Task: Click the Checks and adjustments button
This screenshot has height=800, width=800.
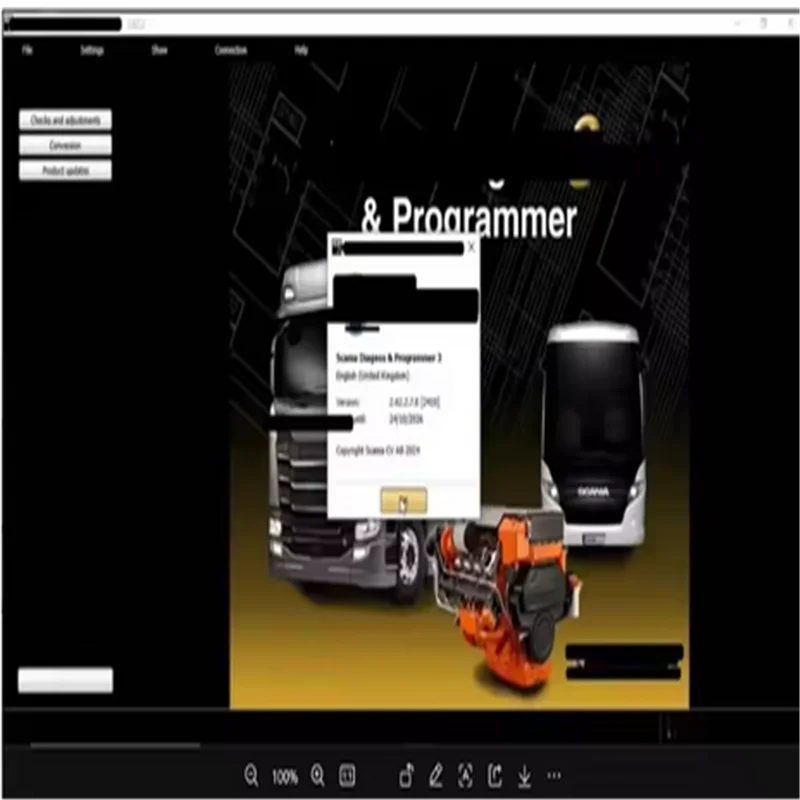Action: [x=65, y=120]
